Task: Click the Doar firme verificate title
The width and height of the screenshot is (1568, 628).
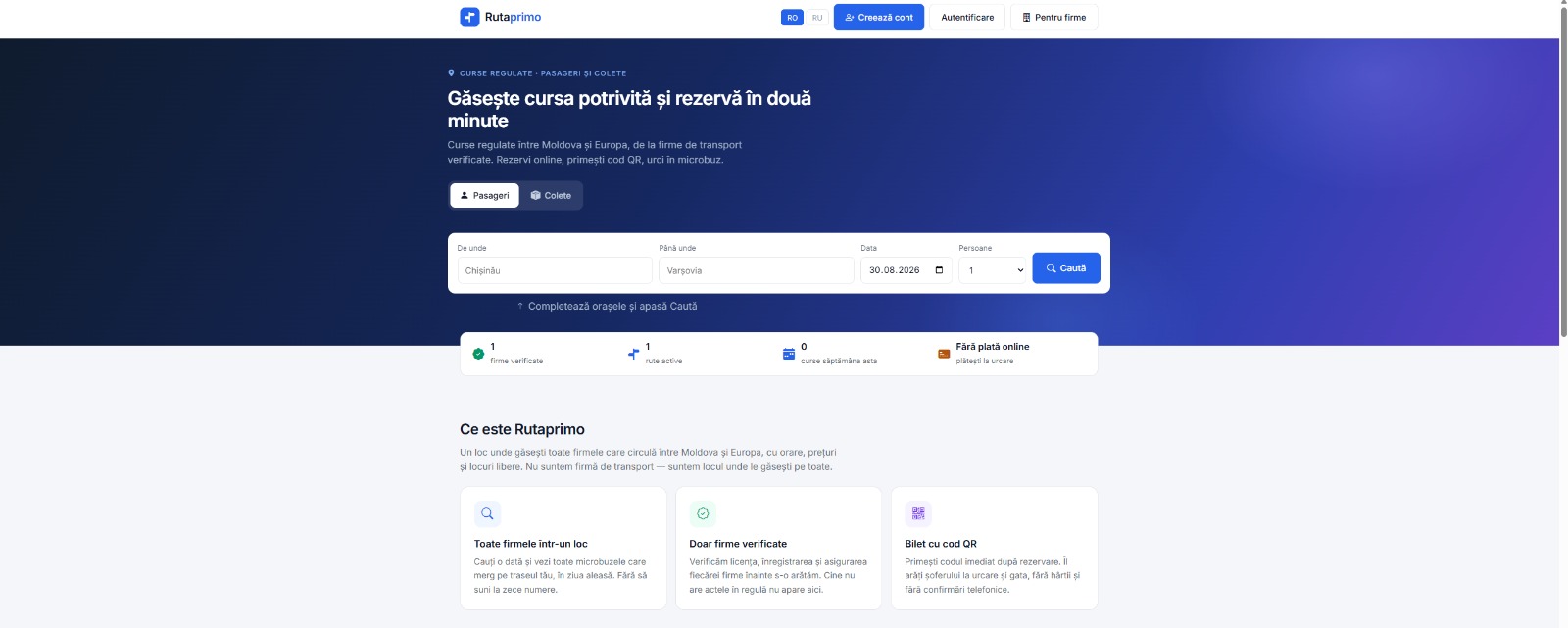Action: click(x=738, y=544)
